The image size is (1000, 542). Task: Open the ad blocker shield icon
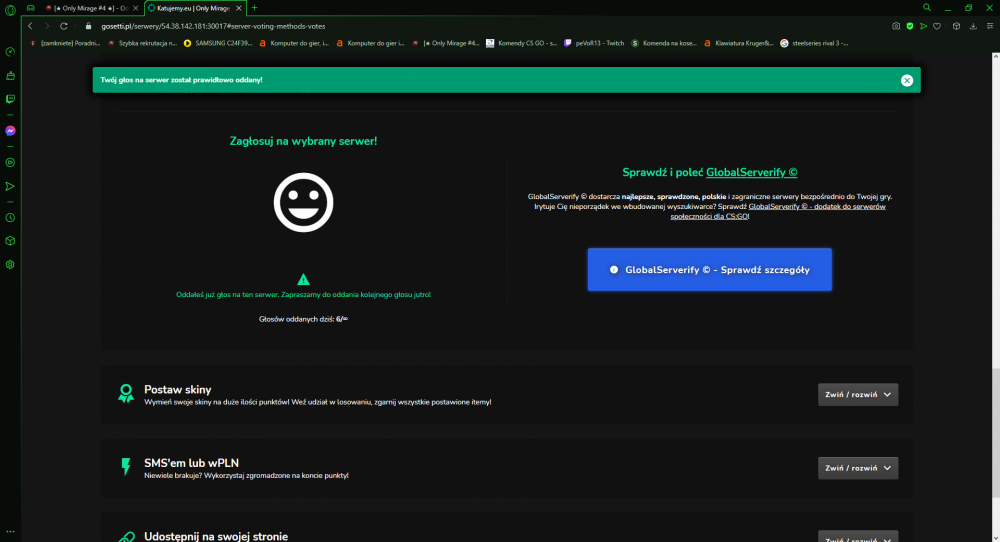tap(910, 26)
